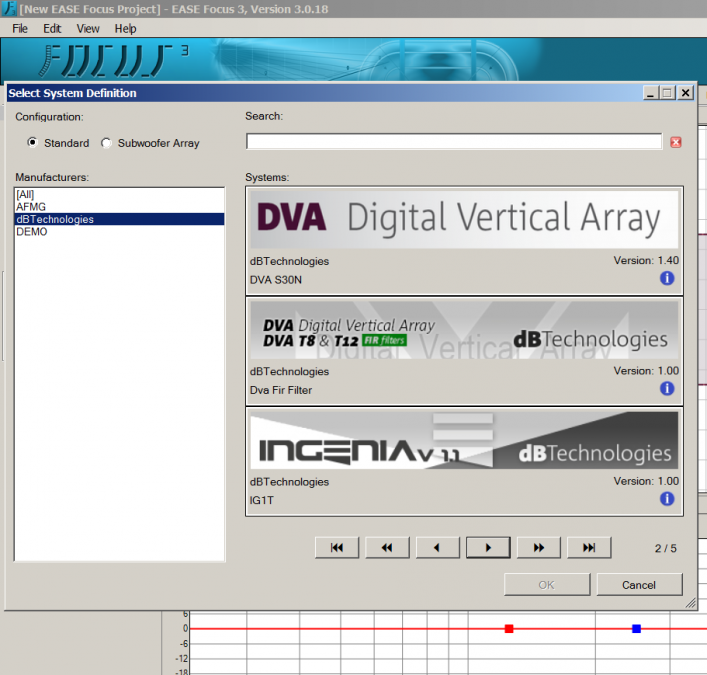The height and width of the screenshot is (675, 707).
Task: Click the blue marker on the graph
Action: tap(637, 629)
